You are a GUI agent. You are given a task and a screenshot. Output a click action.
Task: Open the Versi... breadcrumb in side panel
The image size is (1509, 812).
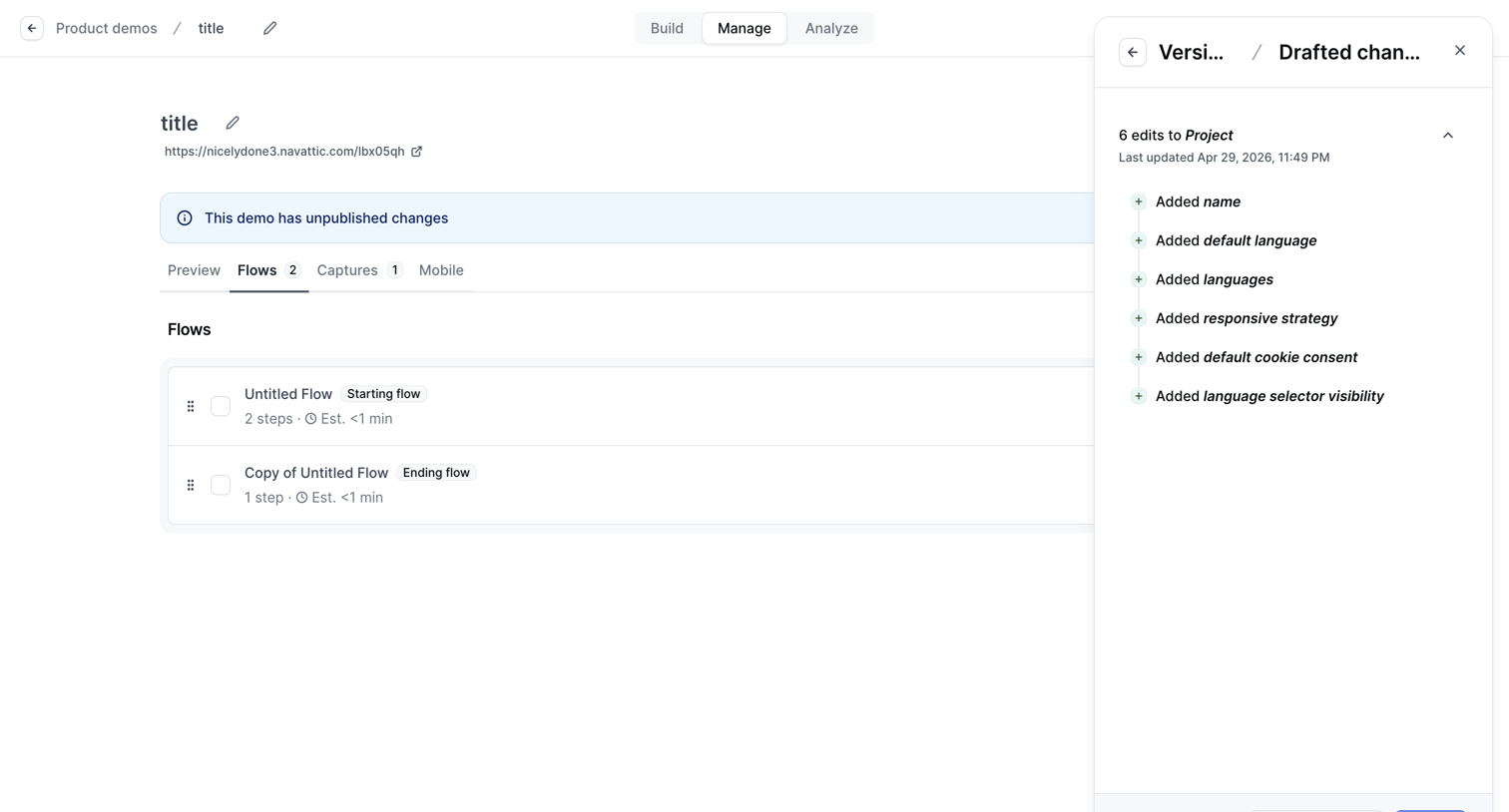tap(1191, 52)
